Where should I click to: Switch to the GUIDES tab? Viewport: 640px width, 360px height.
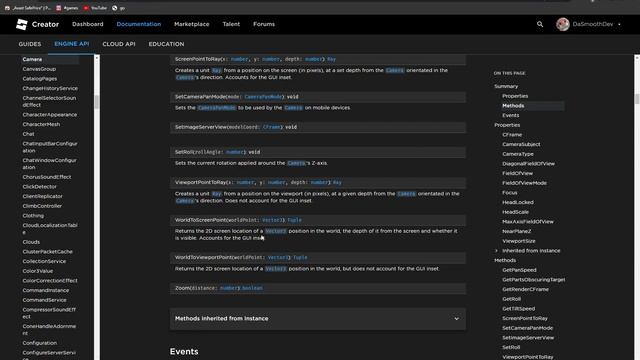30,44
